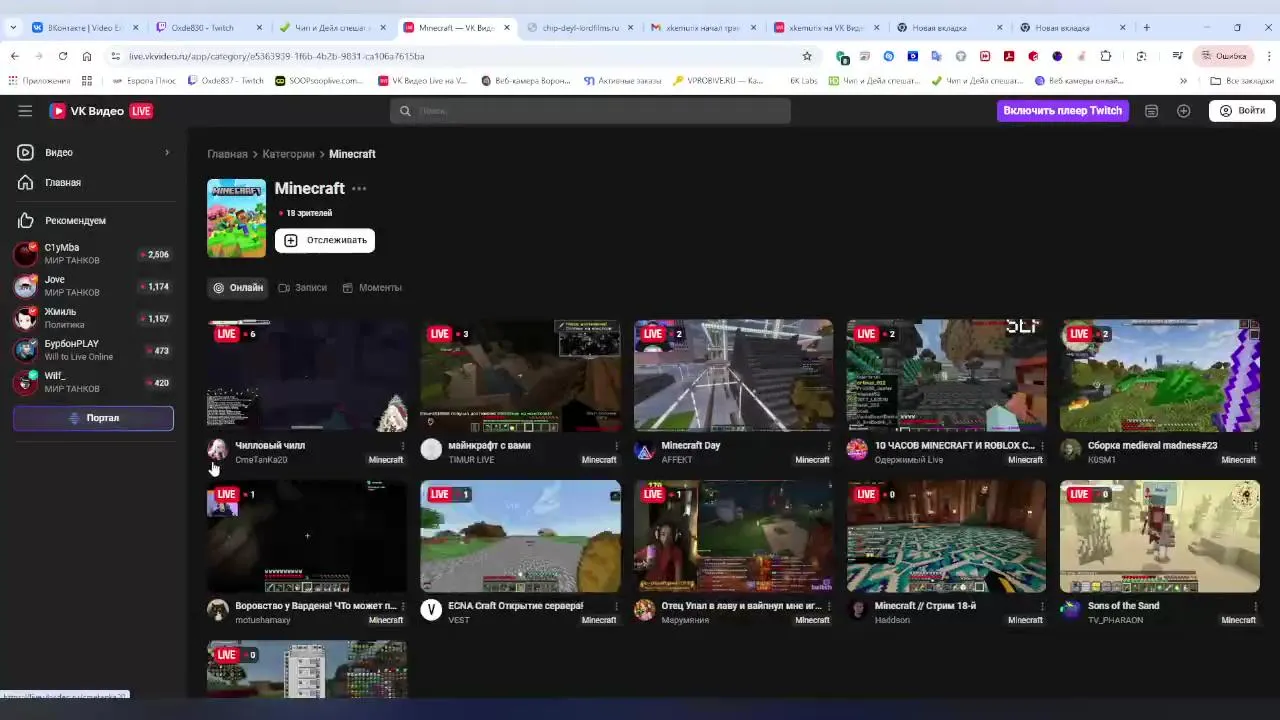Open the circular plus icon in header

(1184, 111)
